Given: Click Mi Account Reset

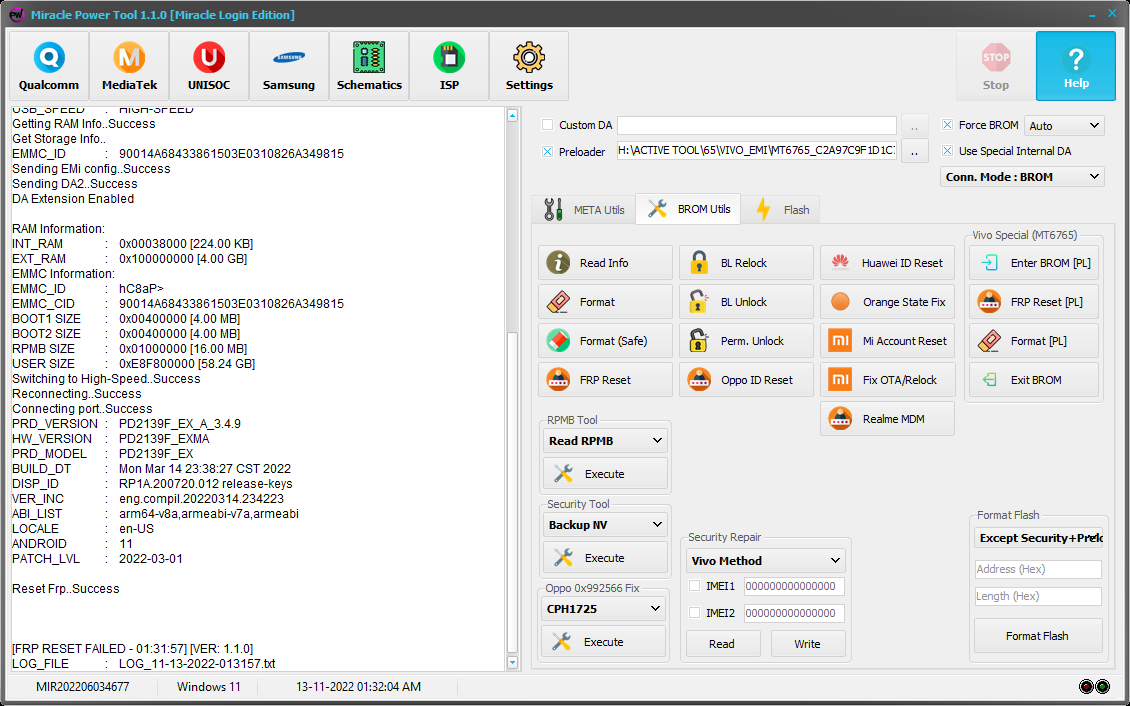Looking at the screenshot, I should coord(888,341).
